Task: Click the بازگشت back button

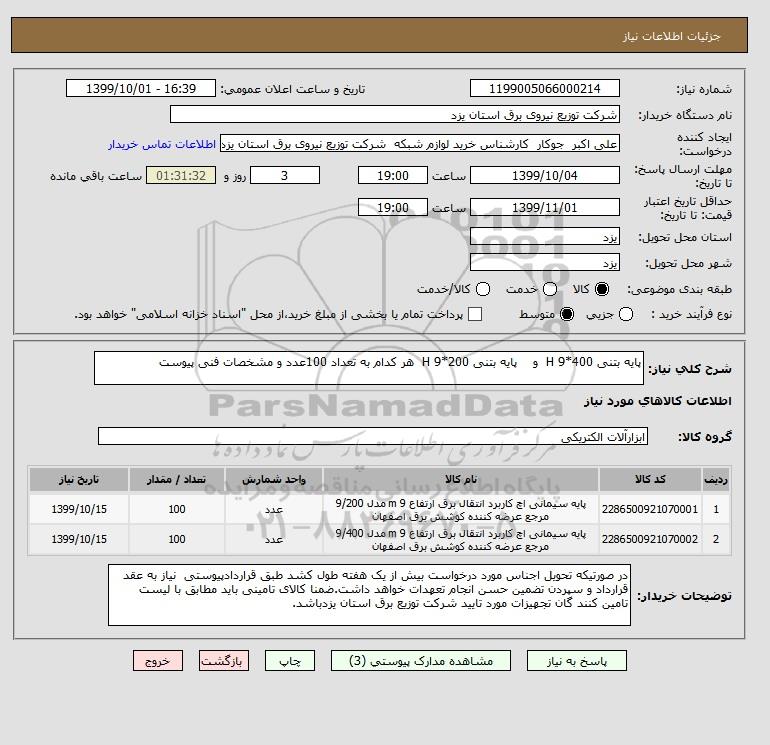Action: pyautogui.click(x=224, y=661)
